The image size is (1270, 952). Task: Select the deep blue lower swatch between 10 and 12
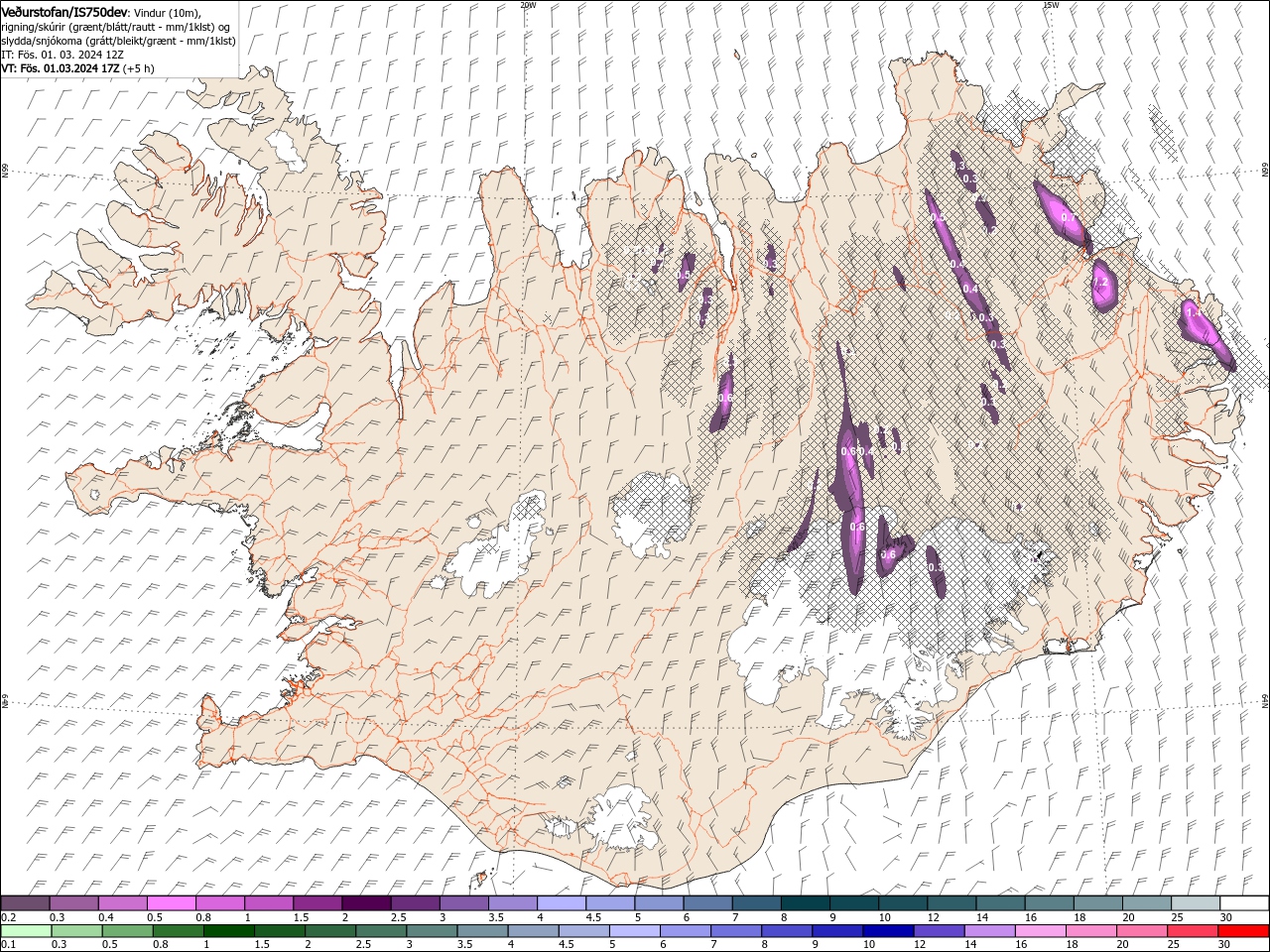[888, 931]
